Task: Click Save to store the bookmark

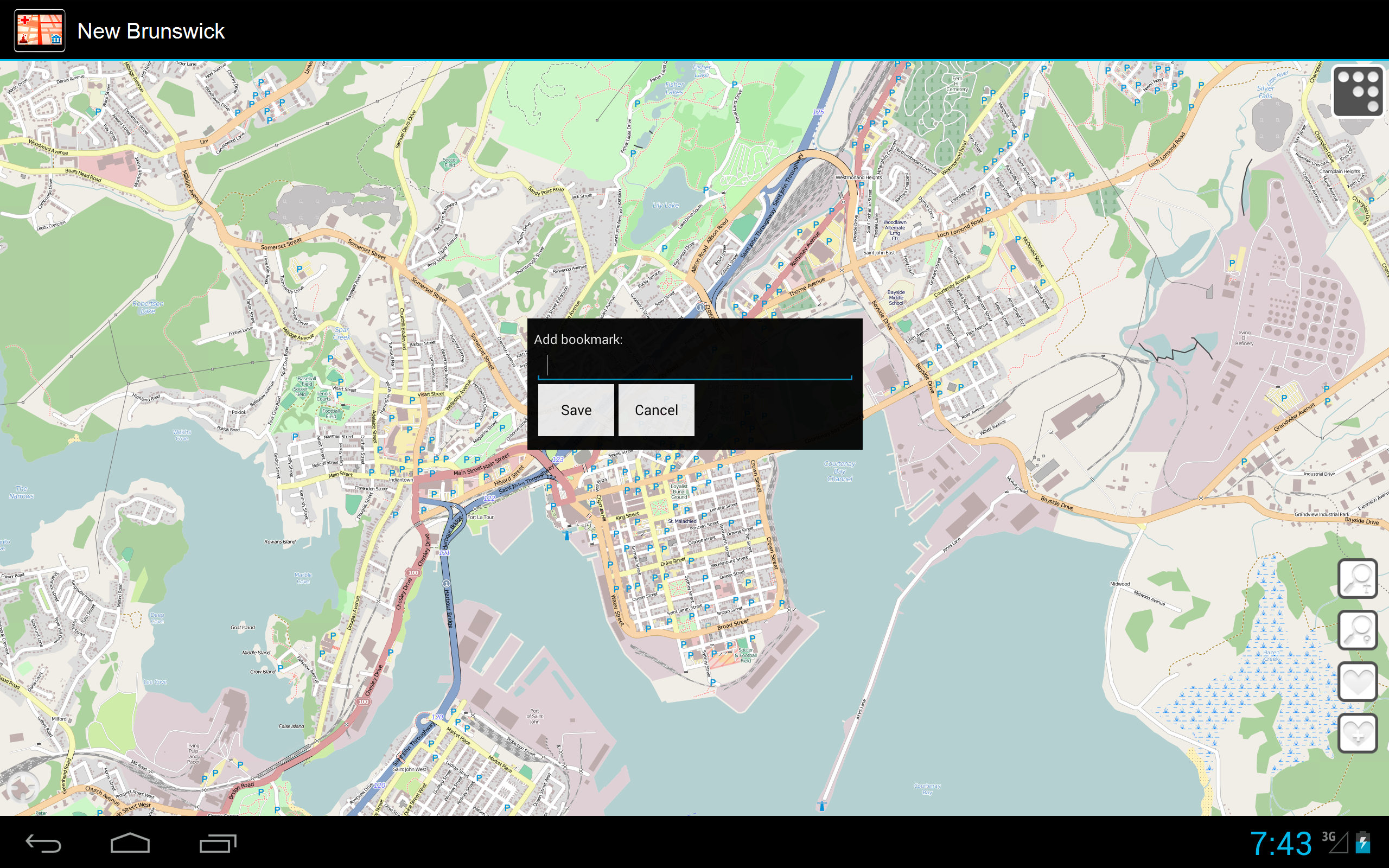Action: [575, 409]
